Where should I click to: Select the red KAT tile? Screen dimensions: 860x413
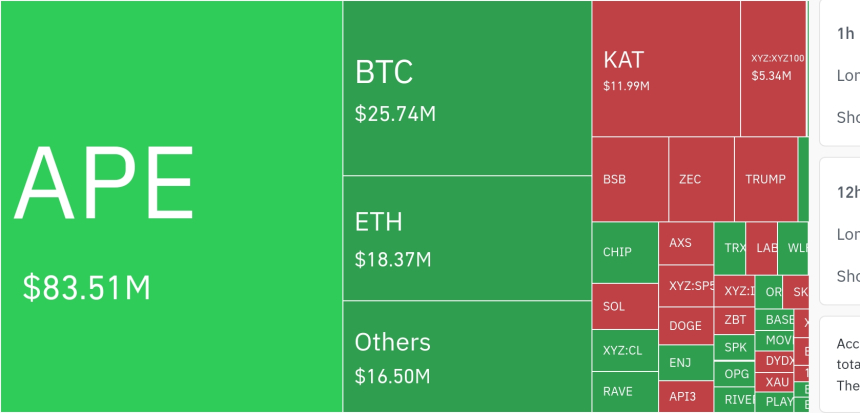[665, 68]
